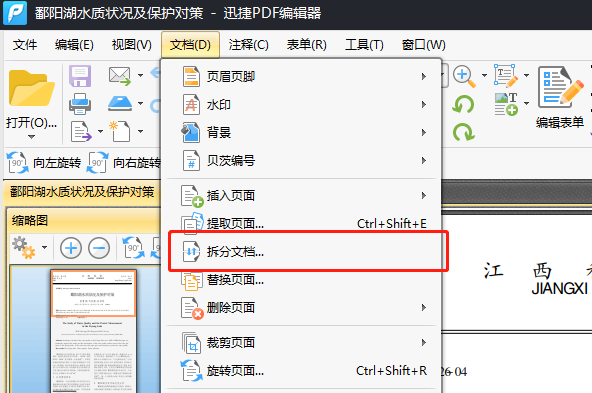Click green rotate counterclockwise icon
592x393 pixels.
[463, 104]
